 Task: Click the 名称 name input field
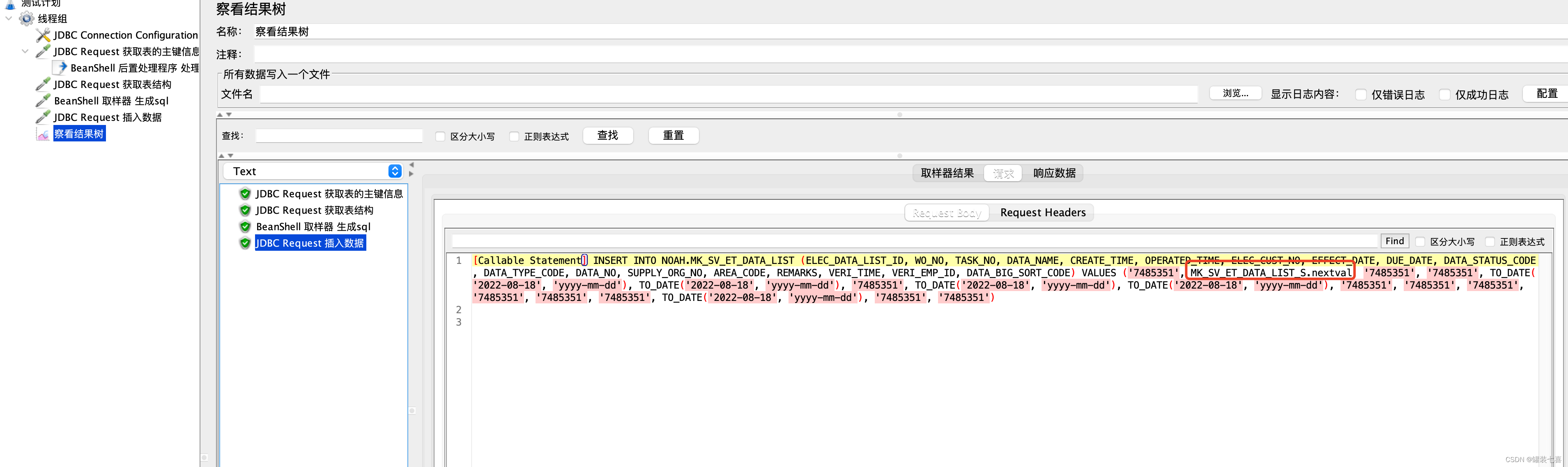click(x=910, y=32)
